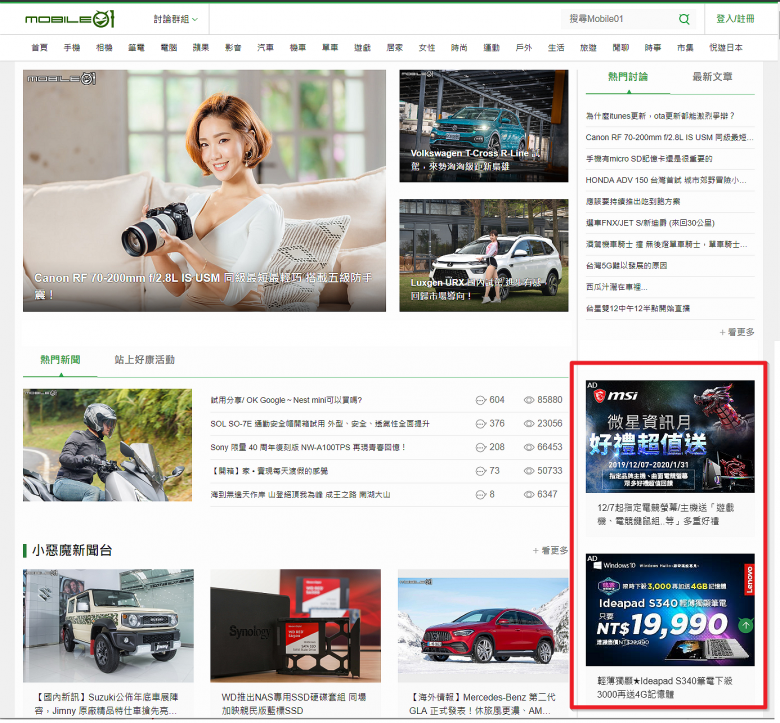Click the 登入/註冊 login link
This screenshot has width=780, height=723.
735,19
